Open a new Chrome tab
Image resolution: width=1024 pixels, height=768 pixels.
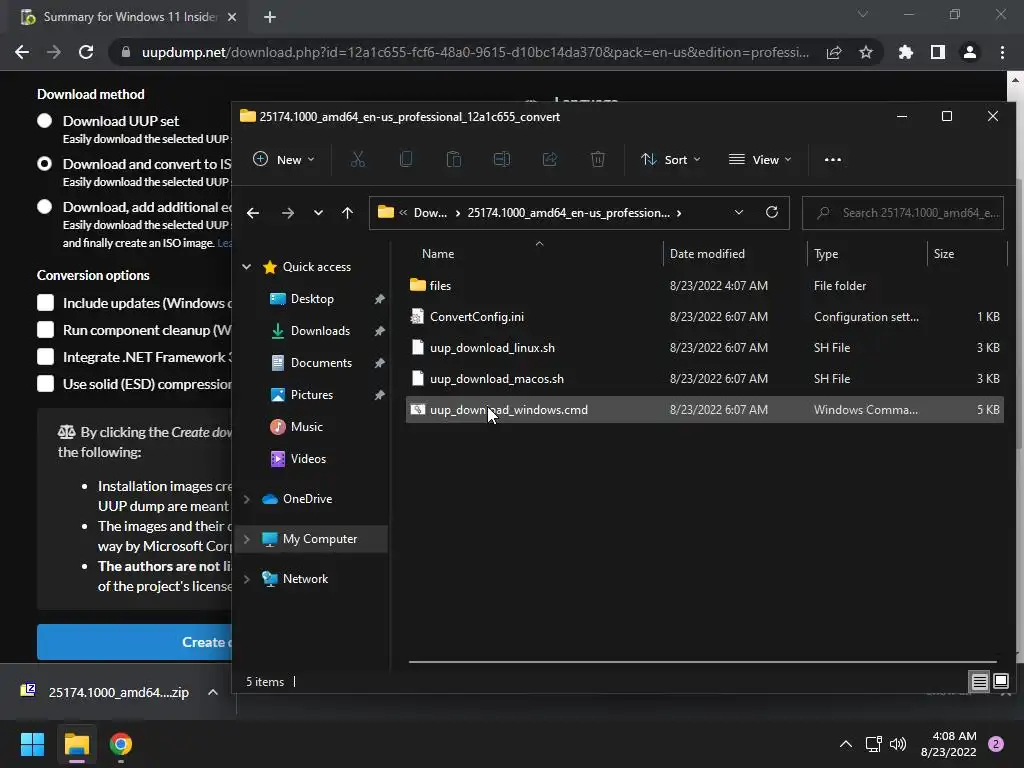(270, 17)
